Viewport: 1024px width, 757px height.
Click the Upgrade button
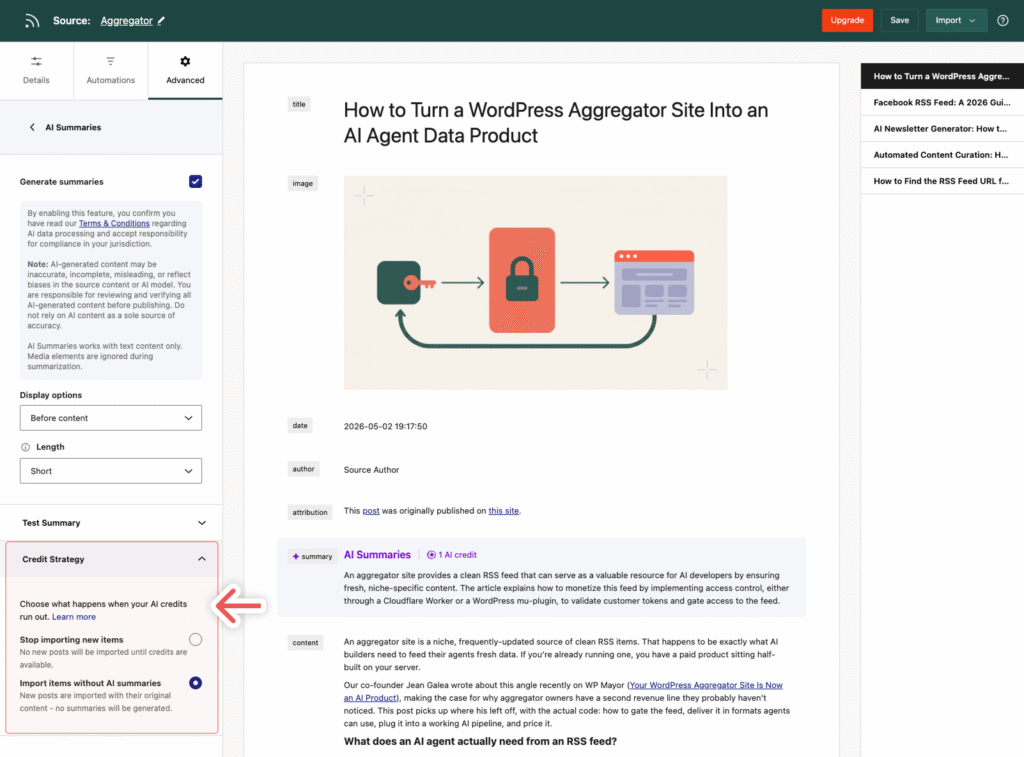click(x=847, y=20)
